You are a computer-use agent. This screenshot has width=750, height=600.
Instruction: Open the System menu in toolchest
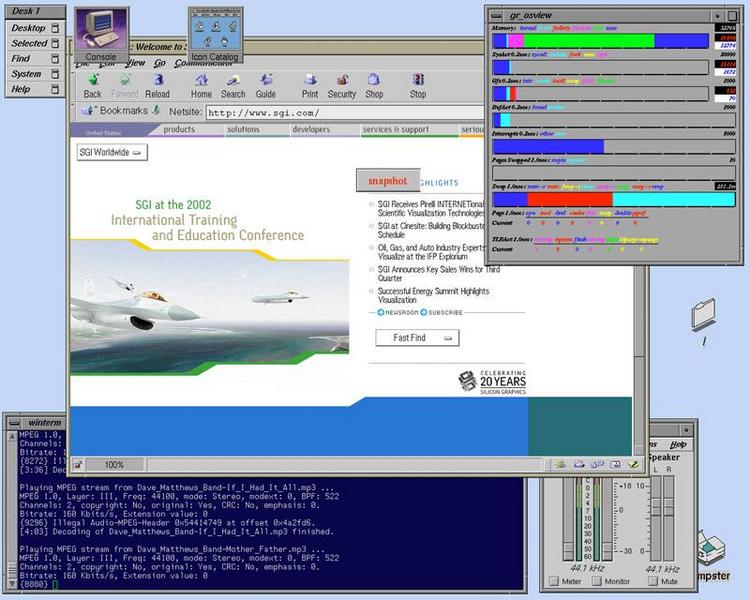[x=26, y=74]
